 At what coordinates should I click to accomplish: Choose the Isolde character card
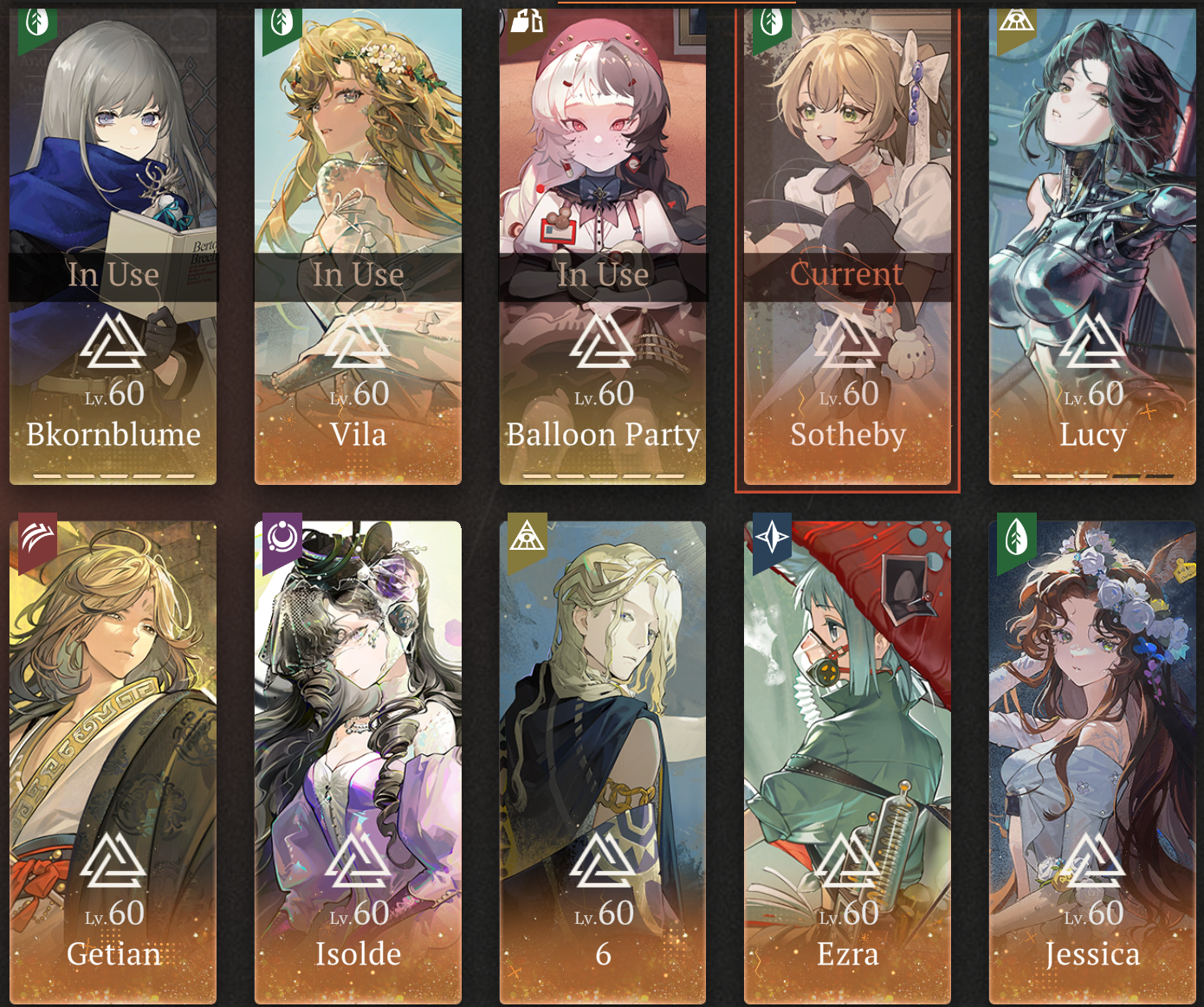point(358,763)
